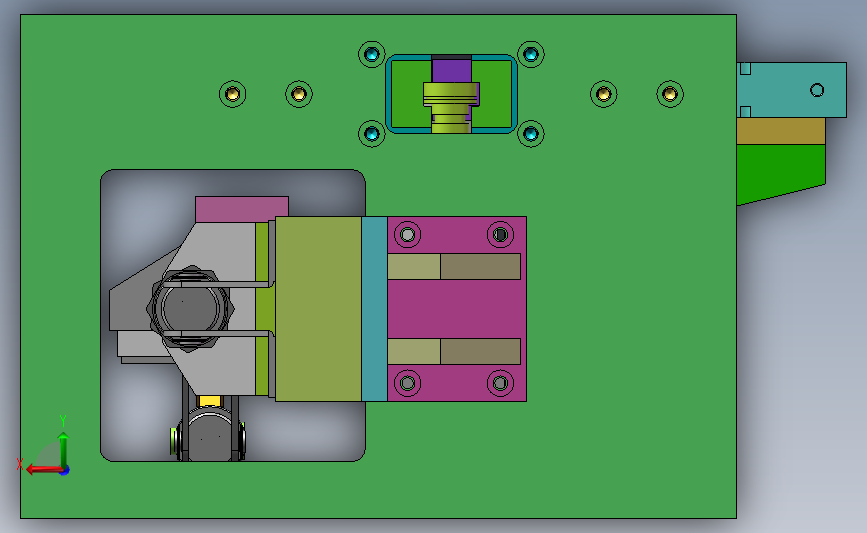Select the teal vertical strip beside magenta block
This screenshot has height=533, width=867.
click(x=374, y=309)
